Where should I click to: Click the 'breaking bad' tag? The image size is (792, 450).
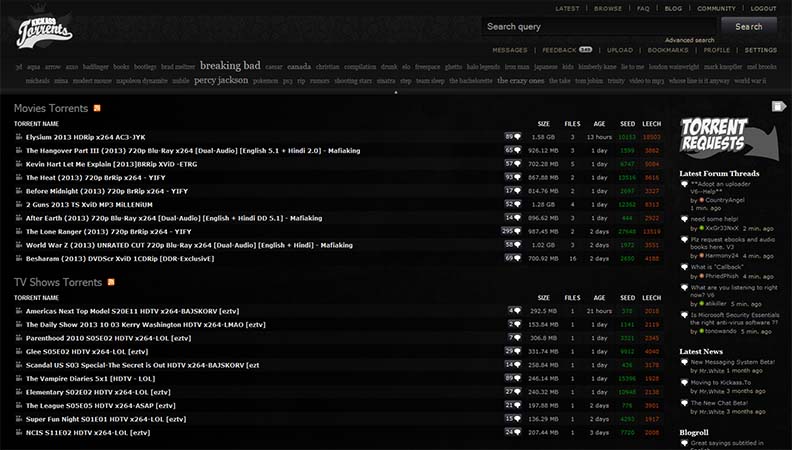[x=230, y=65]
